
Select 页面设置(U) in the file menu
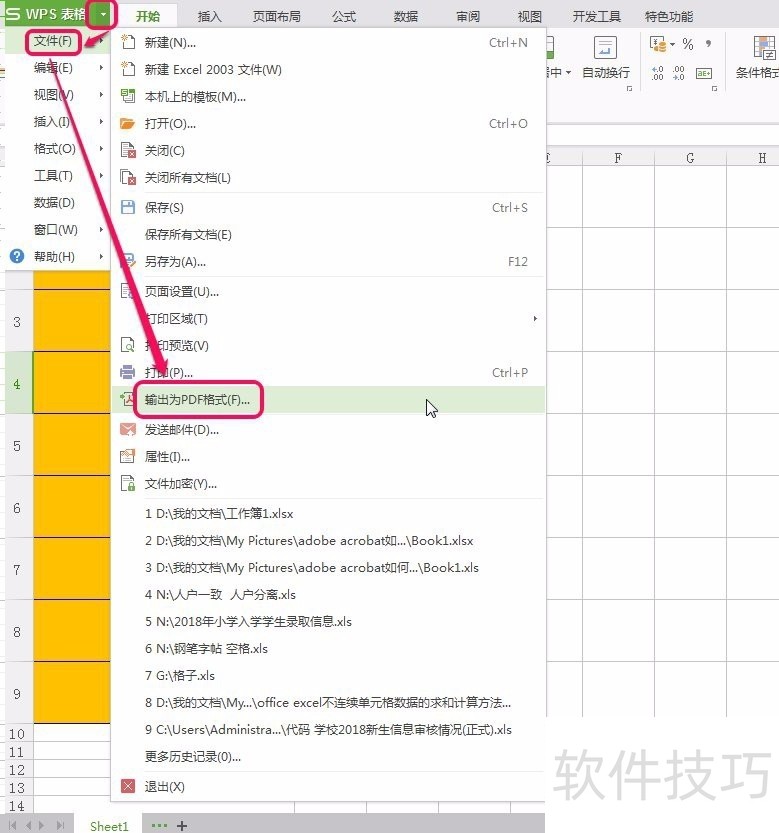pyautogui.click(x=328, y=291)
